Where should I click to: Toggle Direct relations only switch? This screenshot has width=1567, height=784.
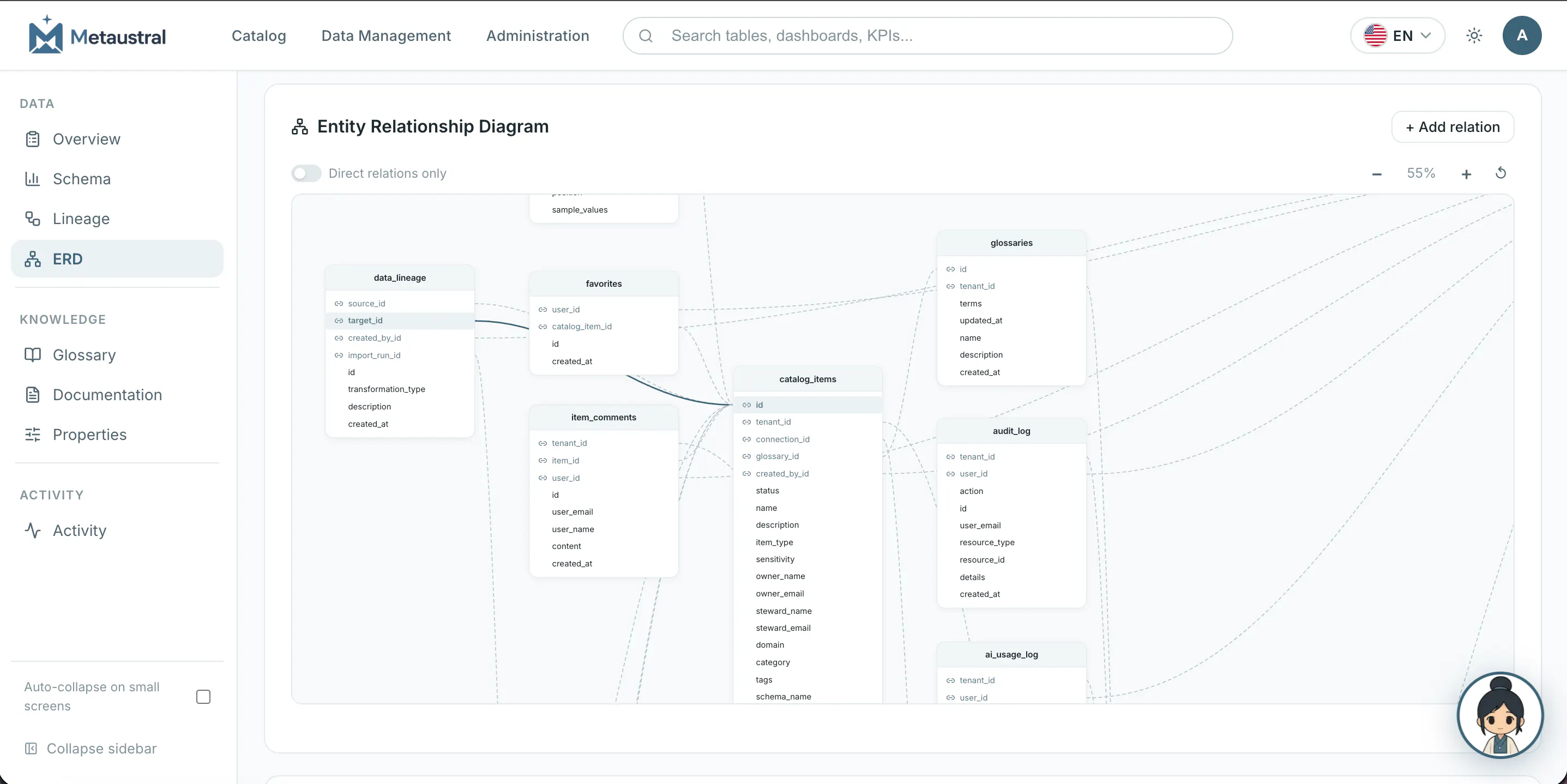pos(306,173)
